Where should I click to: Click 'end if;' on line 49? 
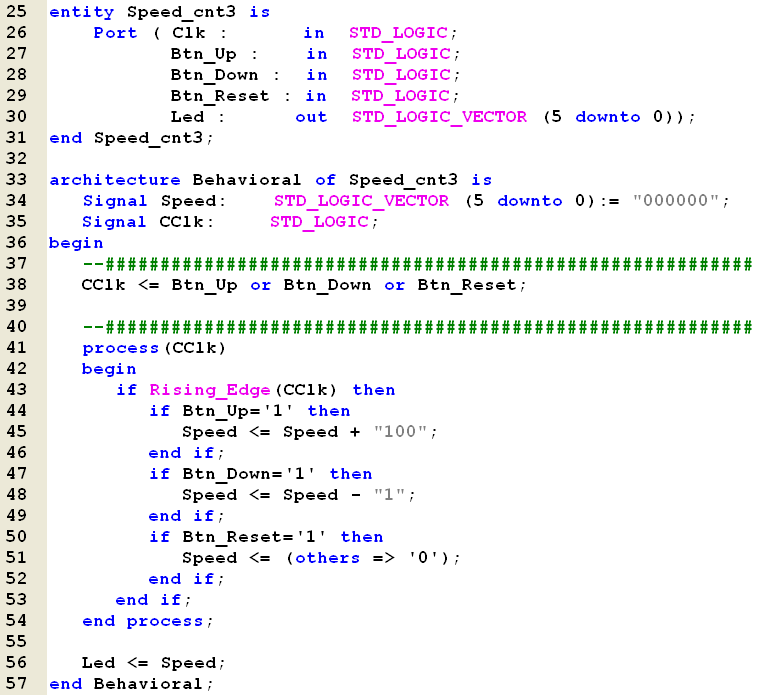pos(186,516)
